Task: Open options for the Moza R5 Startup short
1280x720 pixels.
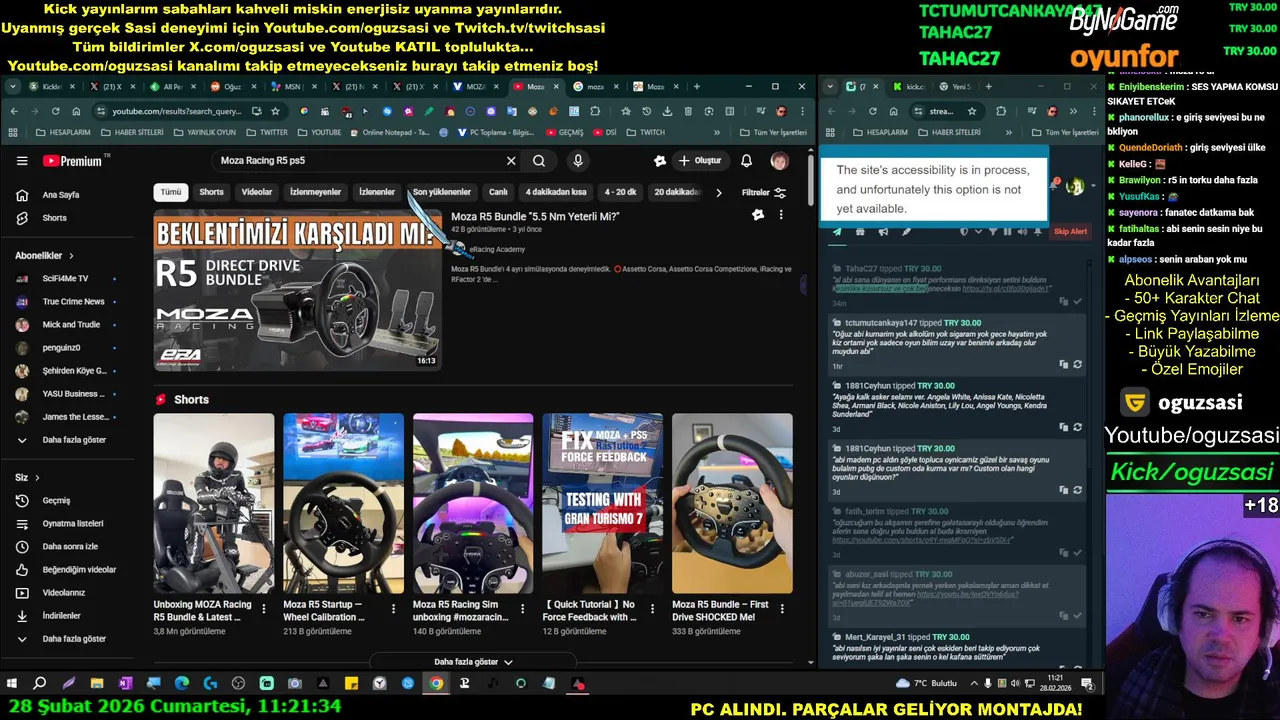Action: pyautogui.click(x=393, y=608)
